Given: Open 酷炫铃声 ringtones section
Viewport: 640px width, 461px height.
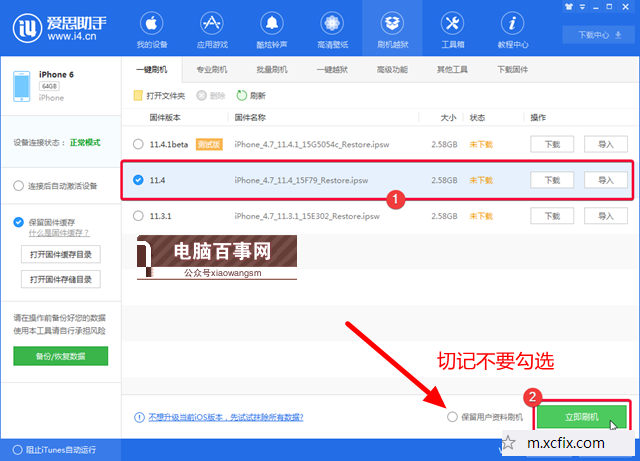Looking at the screenshot, I should (272, 30).
